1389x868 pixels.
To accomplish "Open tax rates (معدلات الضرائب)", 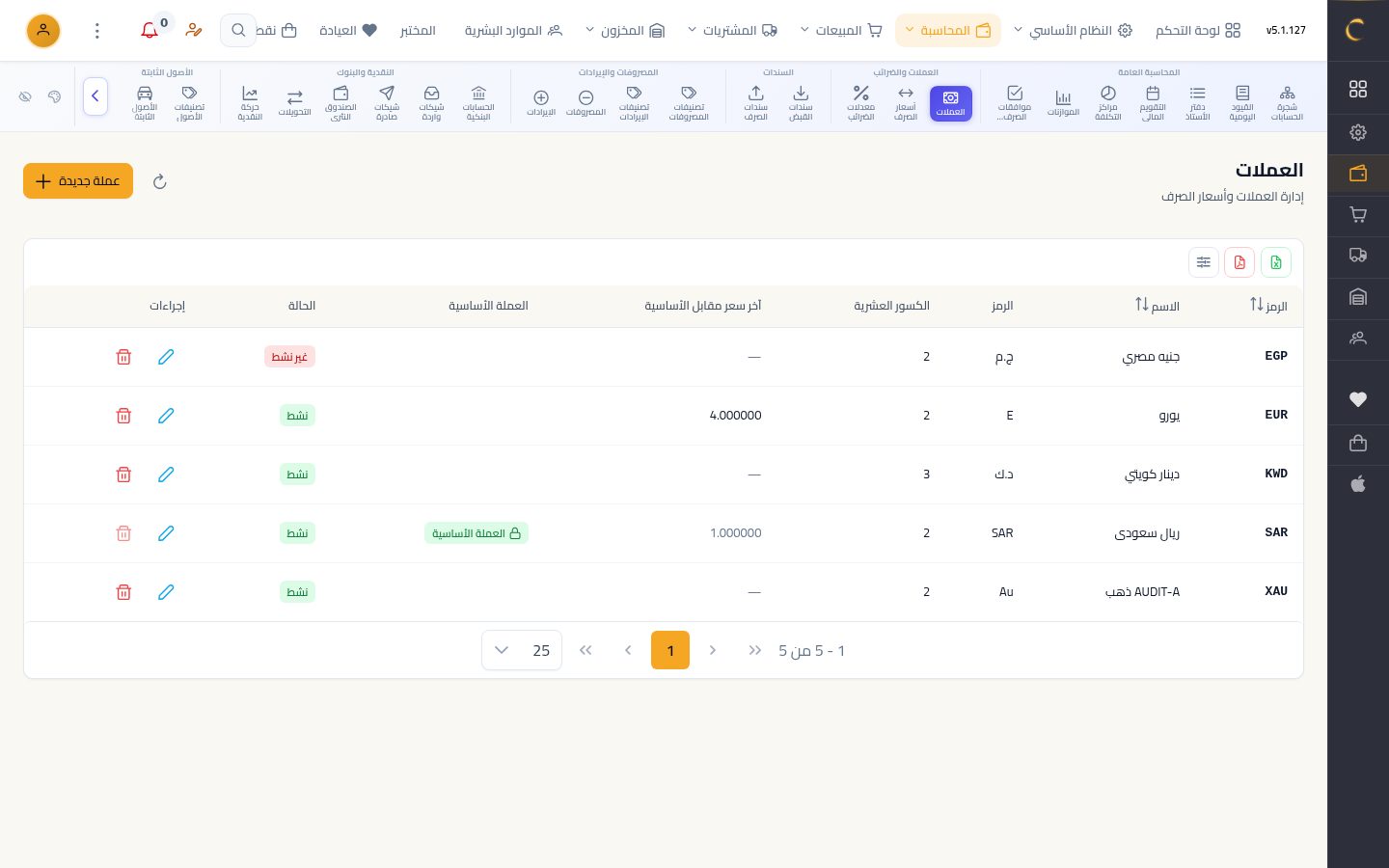I will click(860, 103).
